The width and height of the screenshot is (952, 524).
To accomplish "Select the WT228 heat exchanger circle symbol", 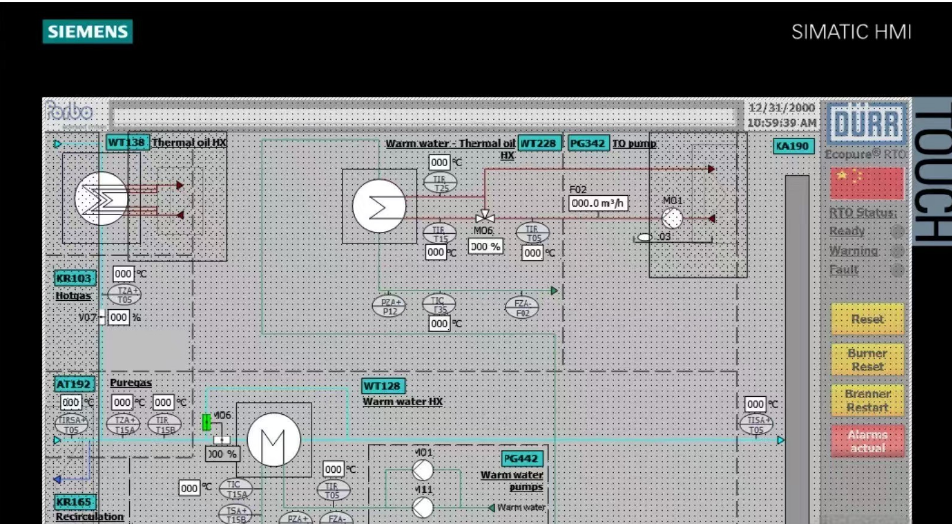I will click(x=379, y=206).
